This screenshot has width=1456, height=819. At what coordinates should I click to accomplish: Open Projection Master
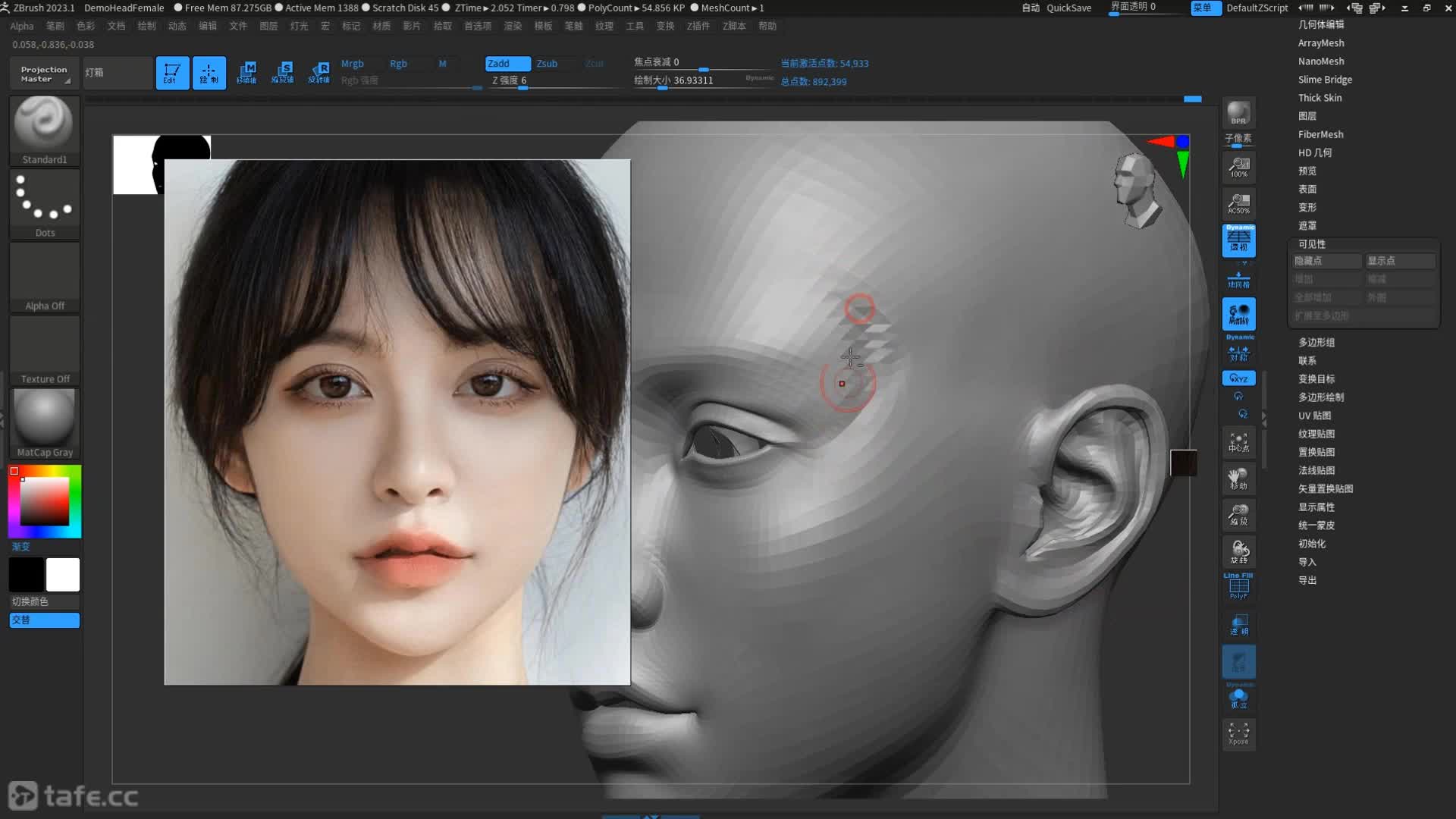44,74
